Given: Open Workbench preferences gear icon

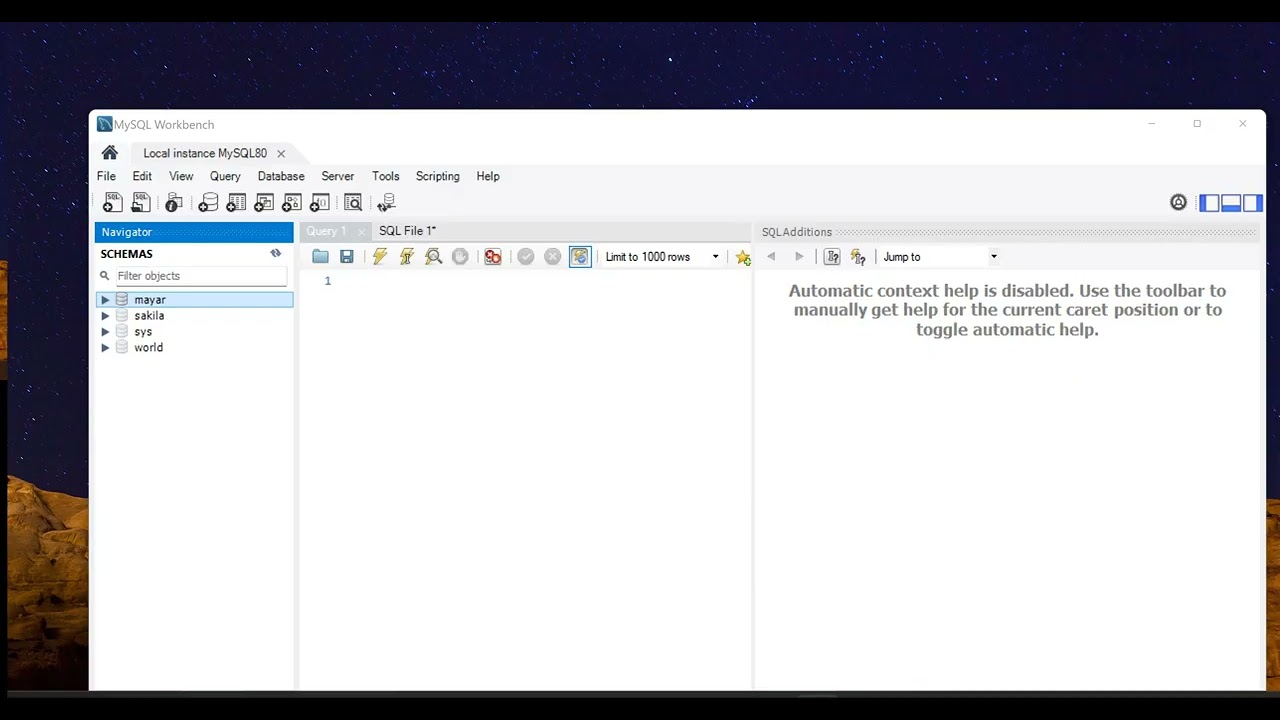Looking at the screenshot, I should click(x=1178, y=203).
